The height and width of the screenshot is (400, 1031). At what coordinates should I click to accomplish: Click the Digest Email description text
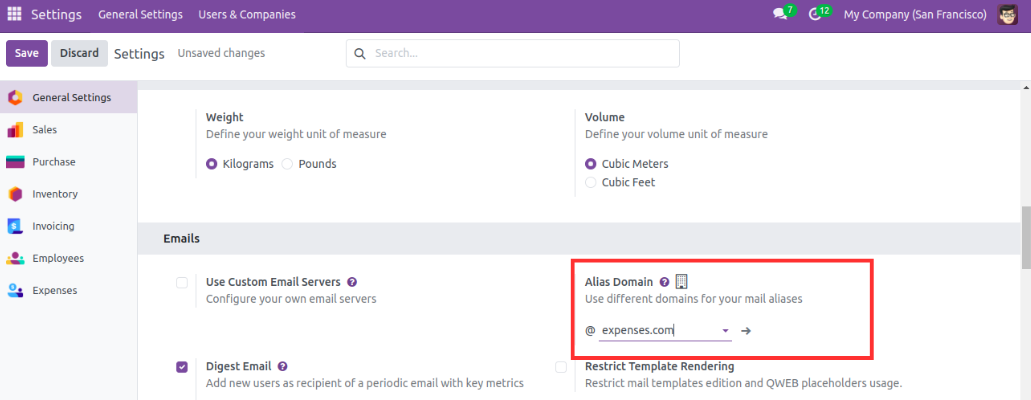coord(365,383)
